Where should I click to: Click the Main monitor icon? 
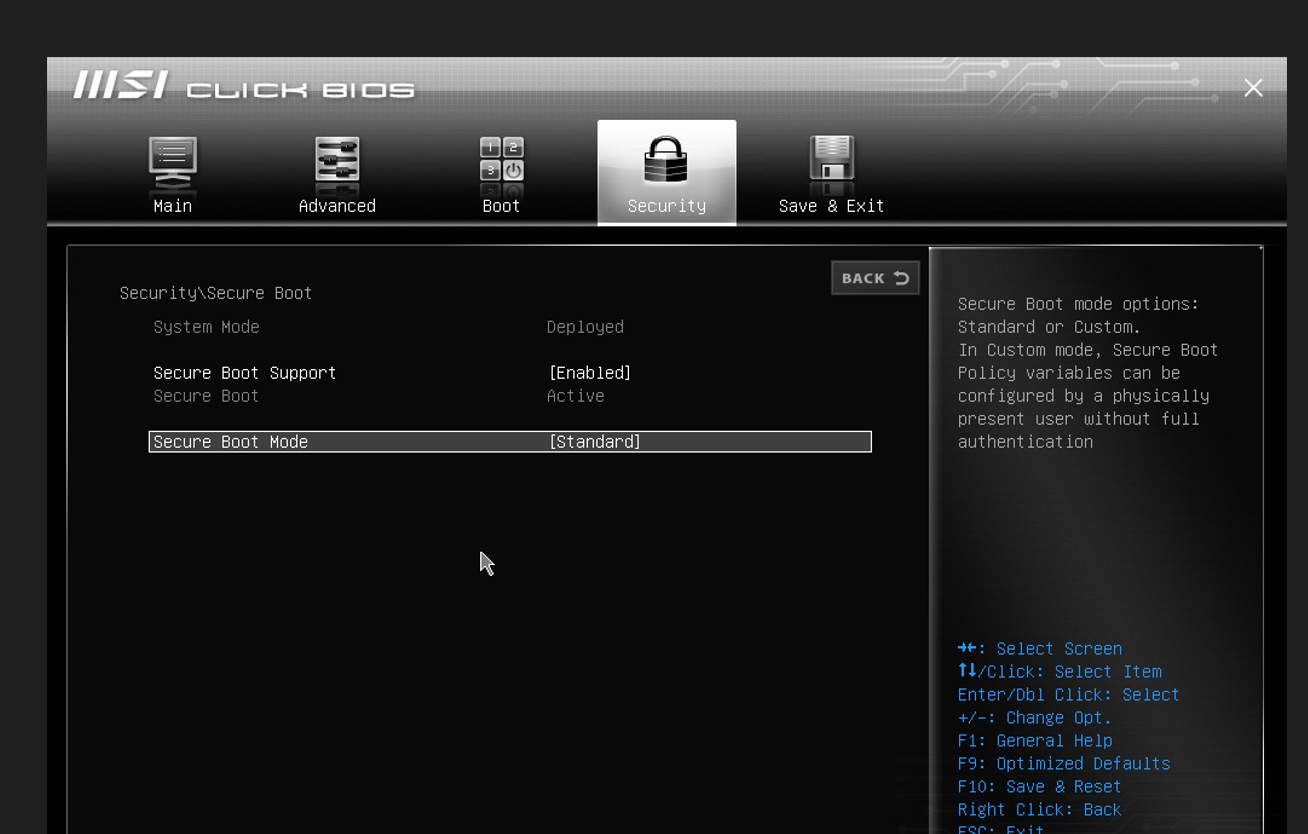[173, 161]
